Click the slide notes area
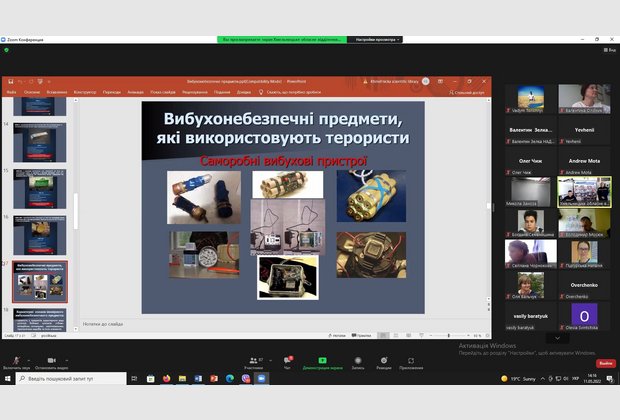This screenshot has height=420, width=620. [280, 323]
